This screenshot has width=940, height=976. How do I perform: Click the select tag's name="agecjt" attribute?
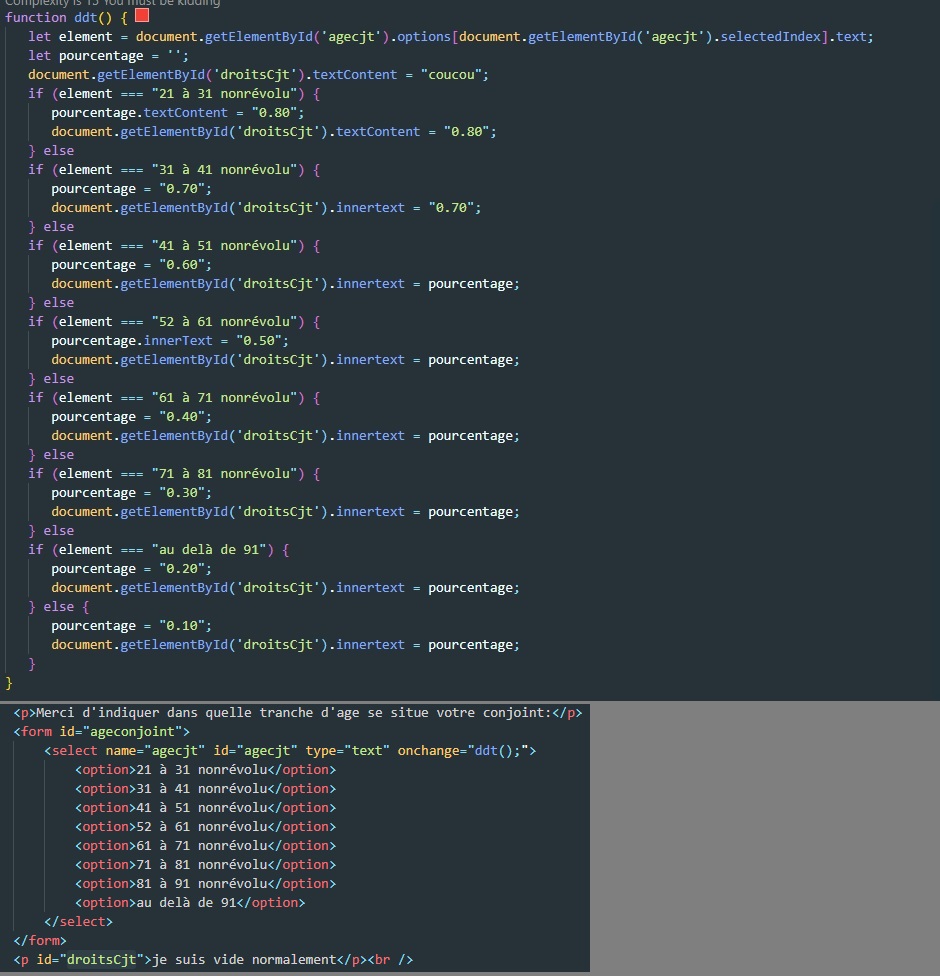(155, 751)
